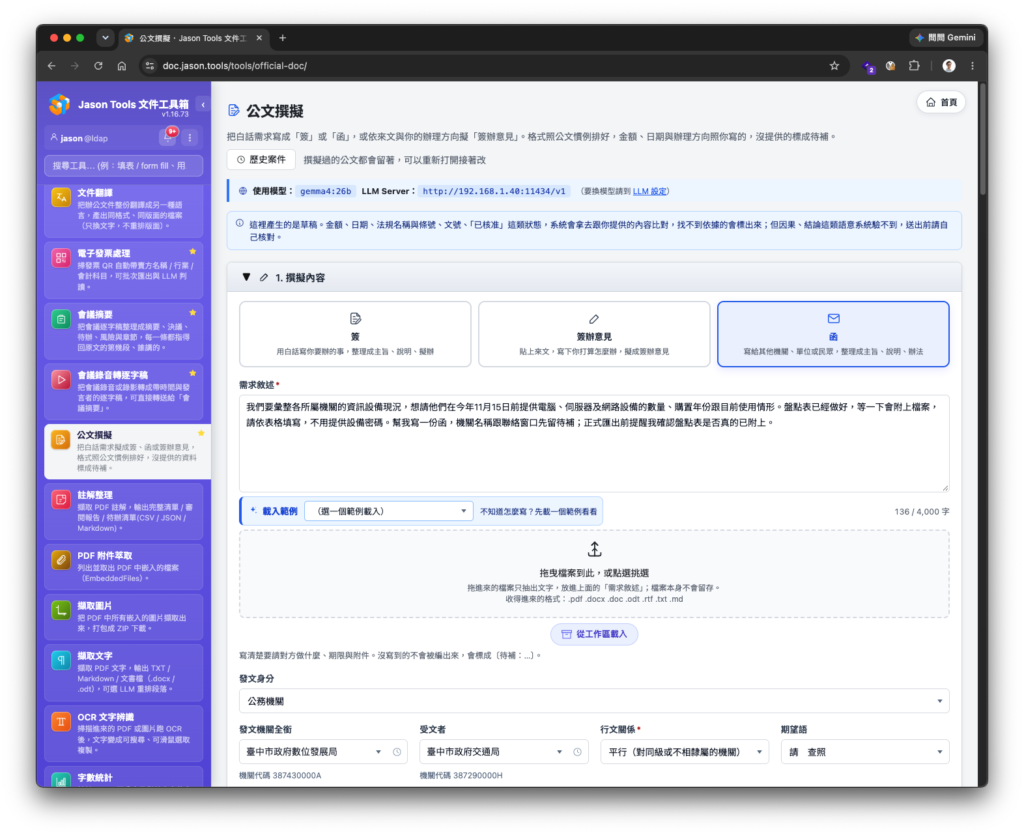The height and width of the screenshot is (835, 1024).
Task: Open the Chrome tab search dropdown
Action: tap(105, 38)
